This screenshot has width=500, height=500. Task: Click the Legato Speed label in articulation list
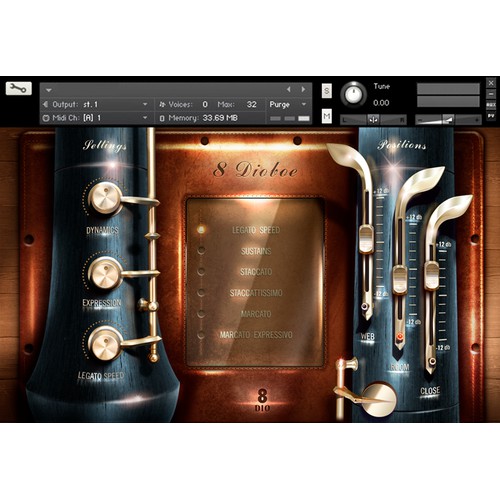pyautogui.click(x=256, y=230)
